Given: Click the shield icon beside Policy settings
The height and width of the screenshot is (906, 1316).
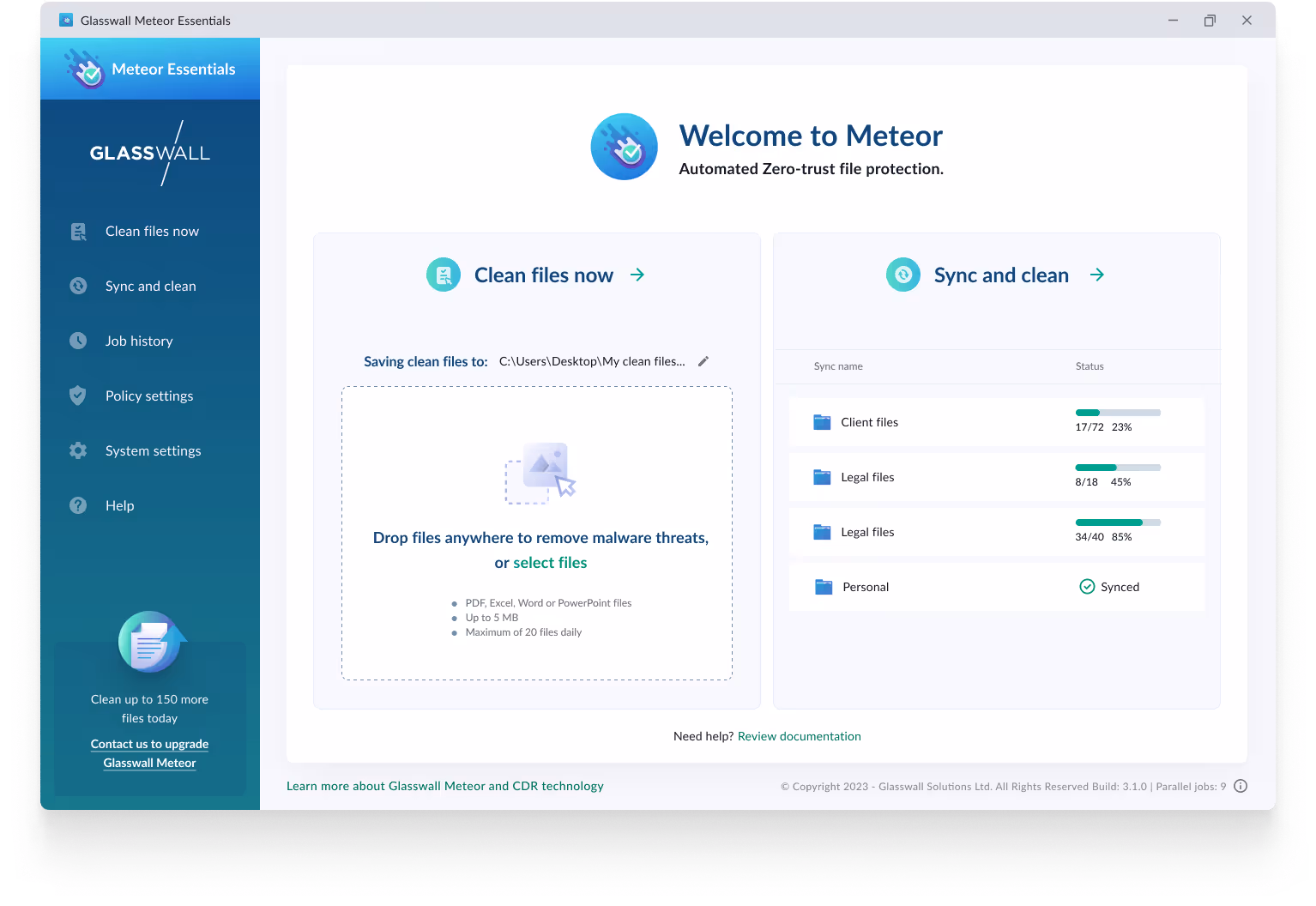Looking at the screenshot, I should pyautogui.click(x=78, y=396).
